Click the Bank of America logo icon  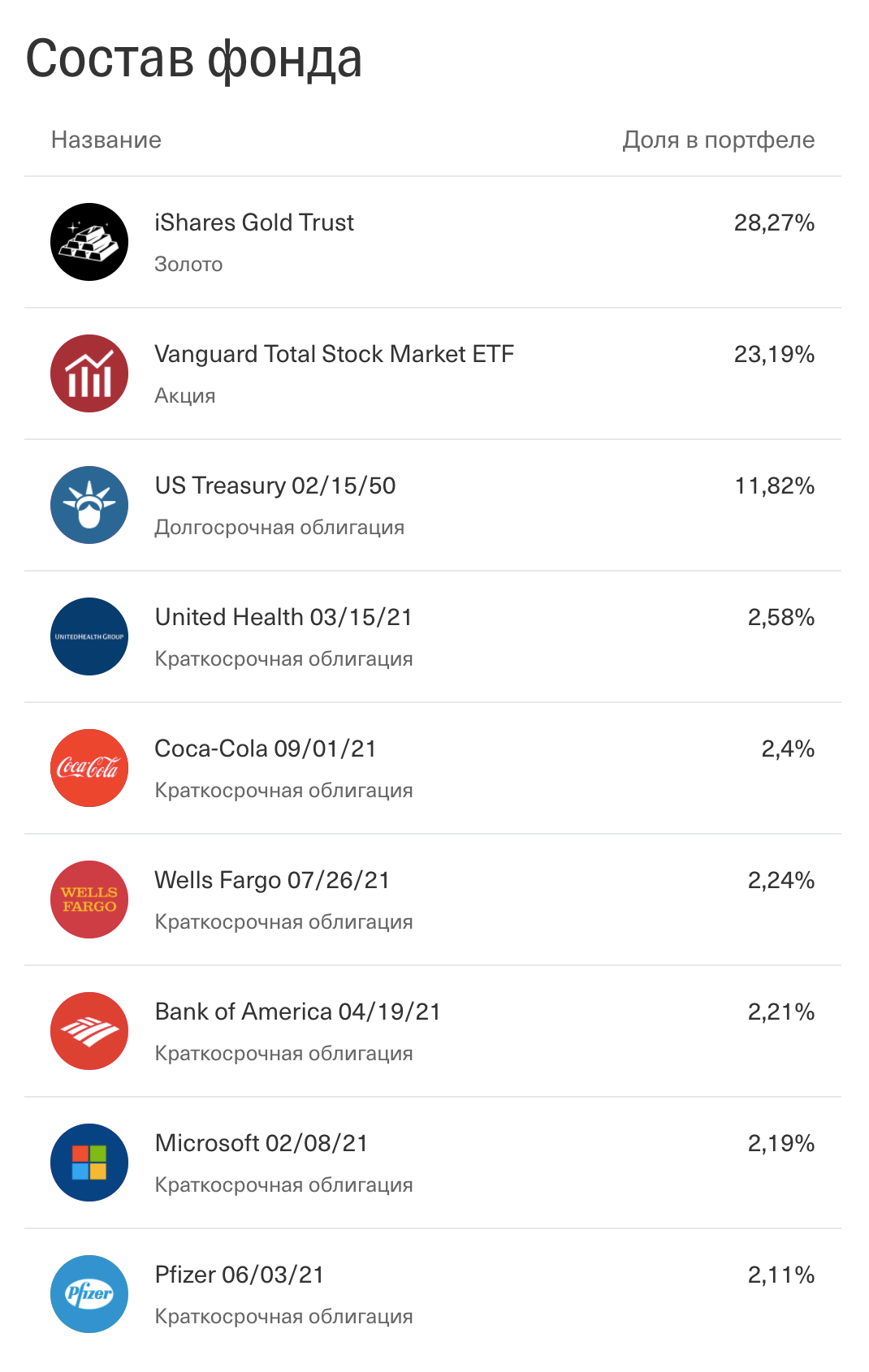point(89,1031)
